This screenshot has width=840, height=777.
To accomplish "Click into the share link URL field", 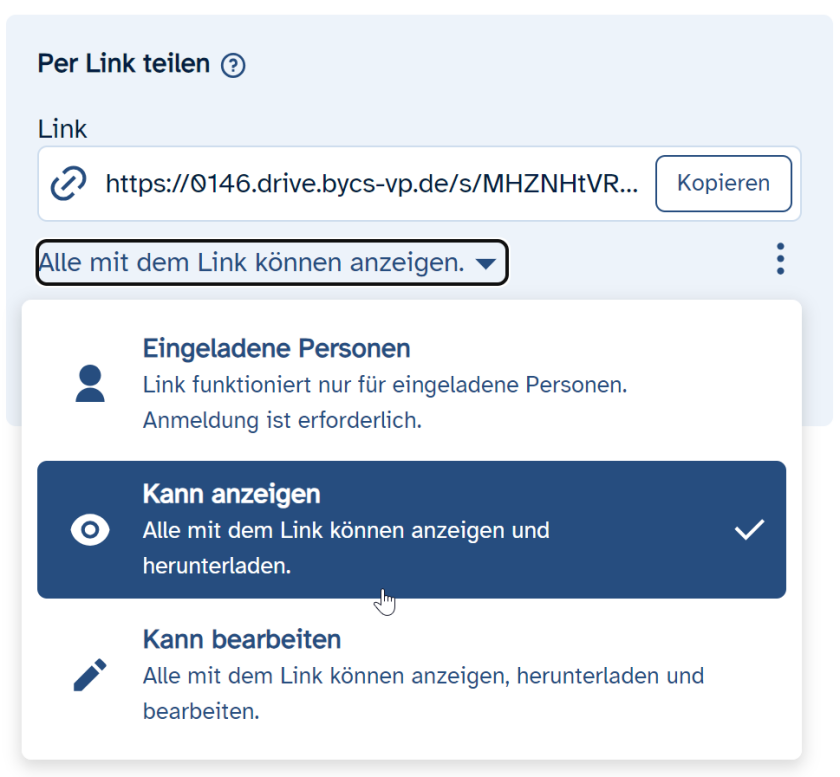I will [x=370, y=184].
